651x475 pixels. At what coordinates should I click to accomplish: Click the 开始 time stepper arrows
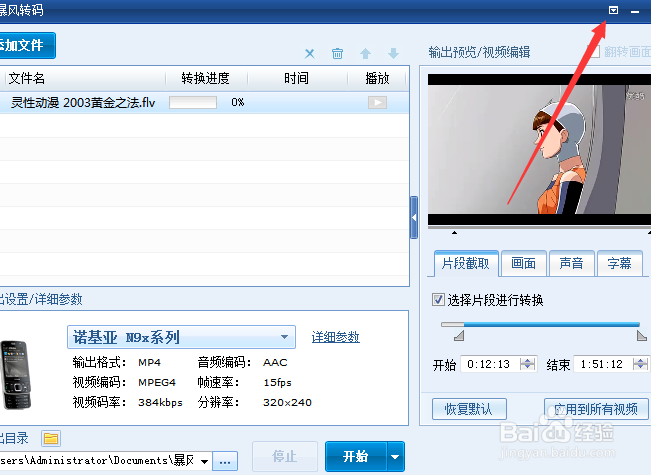(528, 364)
